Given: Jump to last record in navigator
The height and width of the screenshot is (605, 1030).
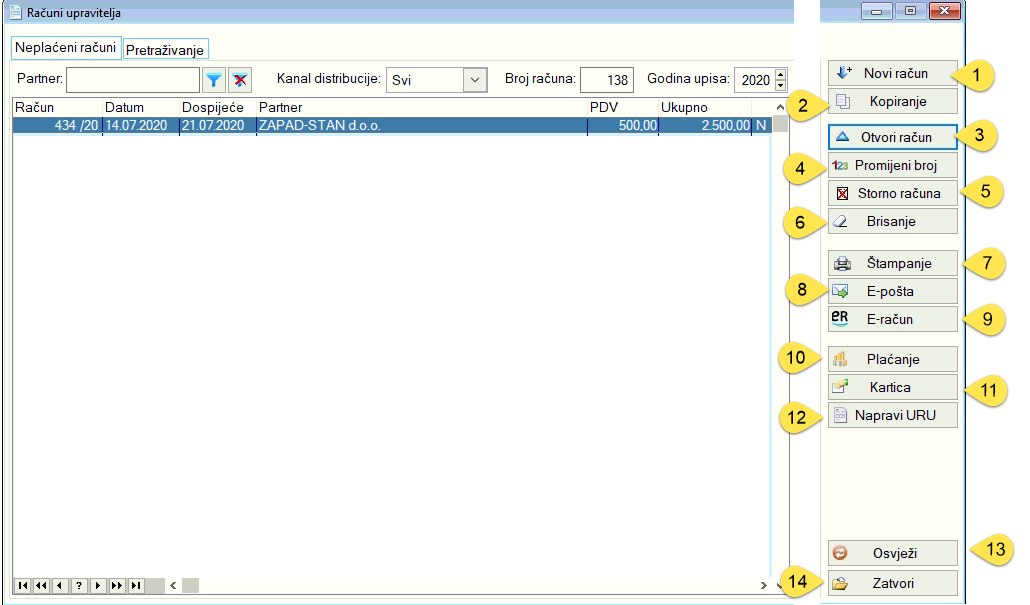Looking at the screenshot, I should [x=136, y=585].
